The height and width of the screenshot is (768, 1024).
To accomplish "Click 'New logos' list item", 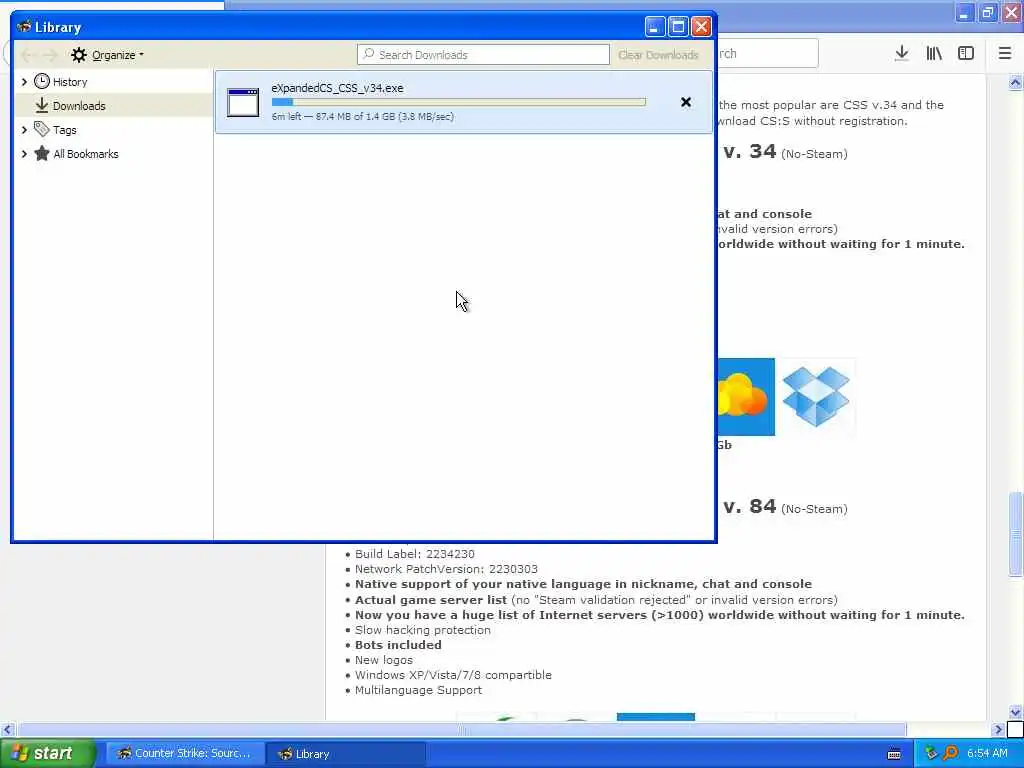I will click(384, 660).
